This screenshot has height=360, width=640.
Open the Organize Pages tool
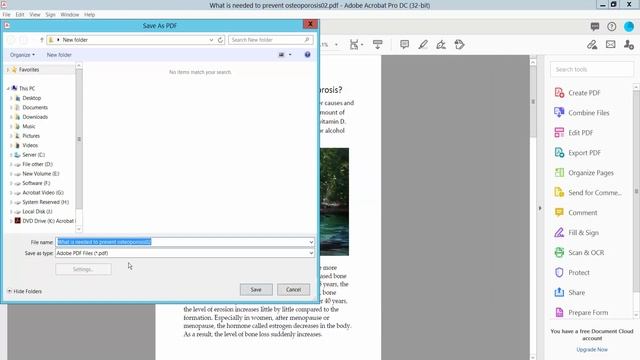point(584,173)
